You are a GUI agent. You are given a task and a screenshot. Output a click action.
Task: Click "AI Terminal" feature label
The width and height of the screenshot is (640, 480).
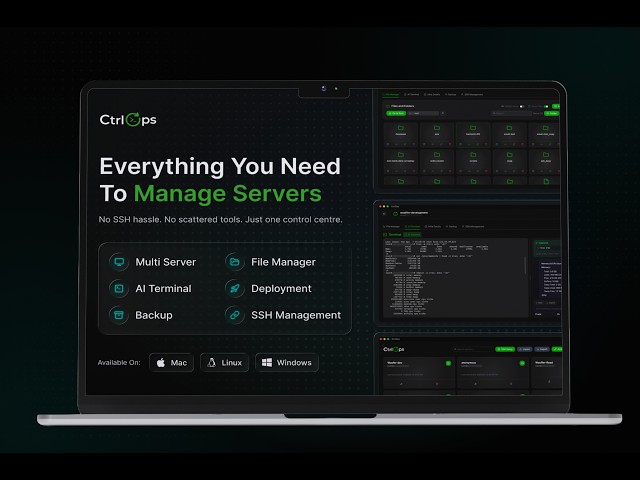[x=163, y=288]
